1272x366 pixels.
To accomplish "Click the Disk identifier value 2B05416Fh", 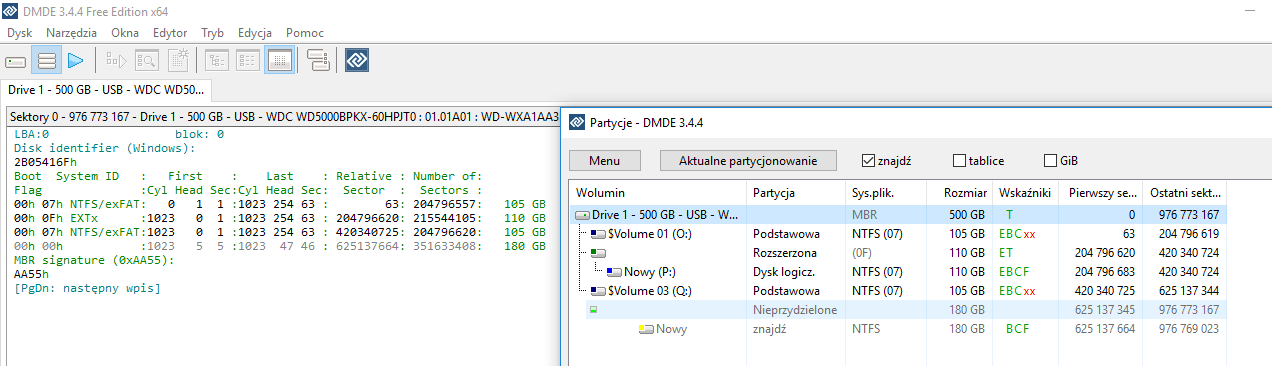I will 46,161.
